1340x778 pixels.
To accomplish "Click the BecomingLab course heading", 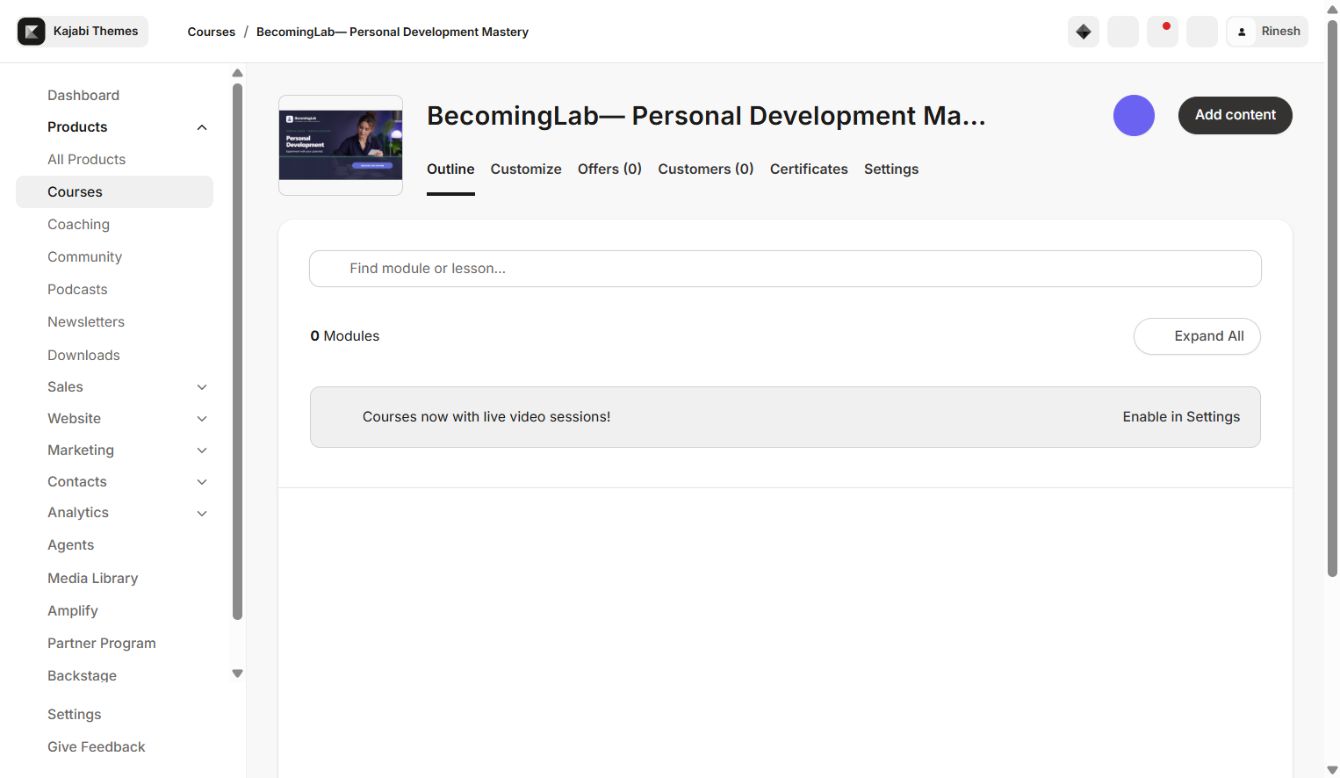I will pyautogui.click(x=706, y=116).
